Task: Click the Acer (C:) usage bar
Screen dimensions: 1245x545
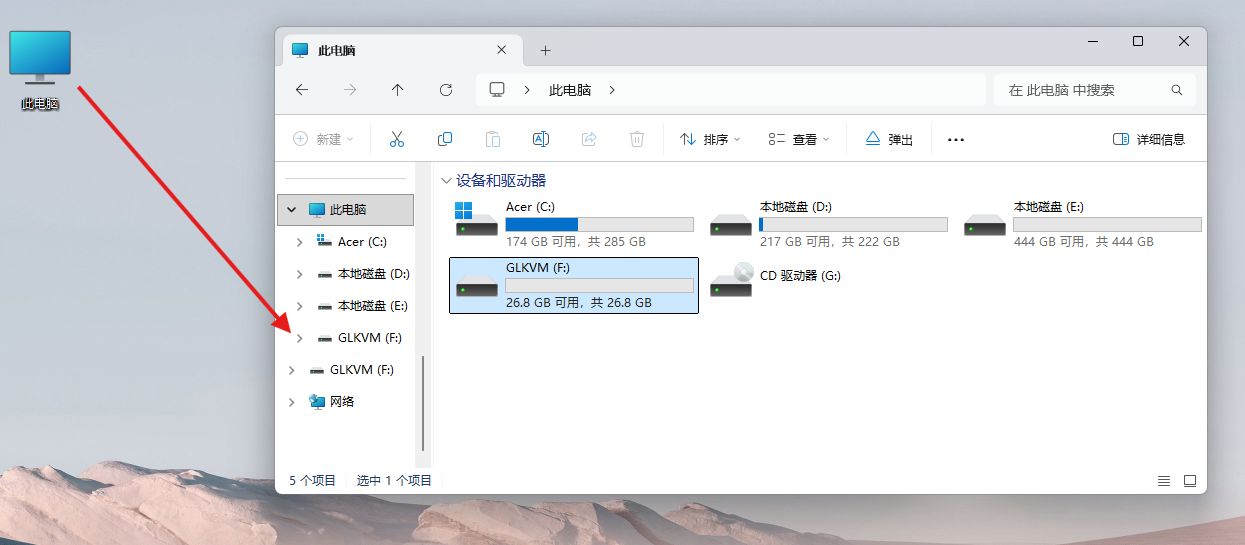Action: [600, 224]
